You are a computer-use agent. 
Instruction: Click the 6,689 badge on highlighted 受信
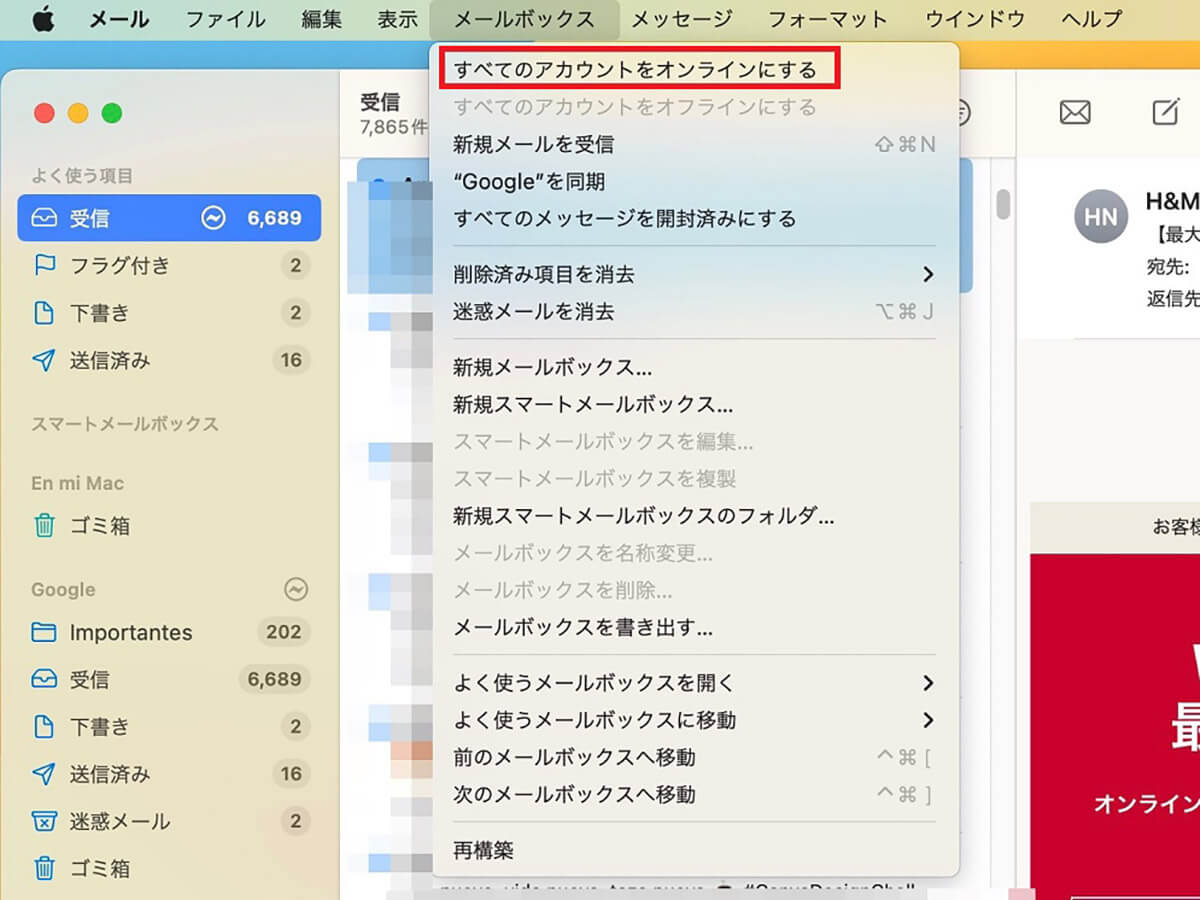click(274, 218)
